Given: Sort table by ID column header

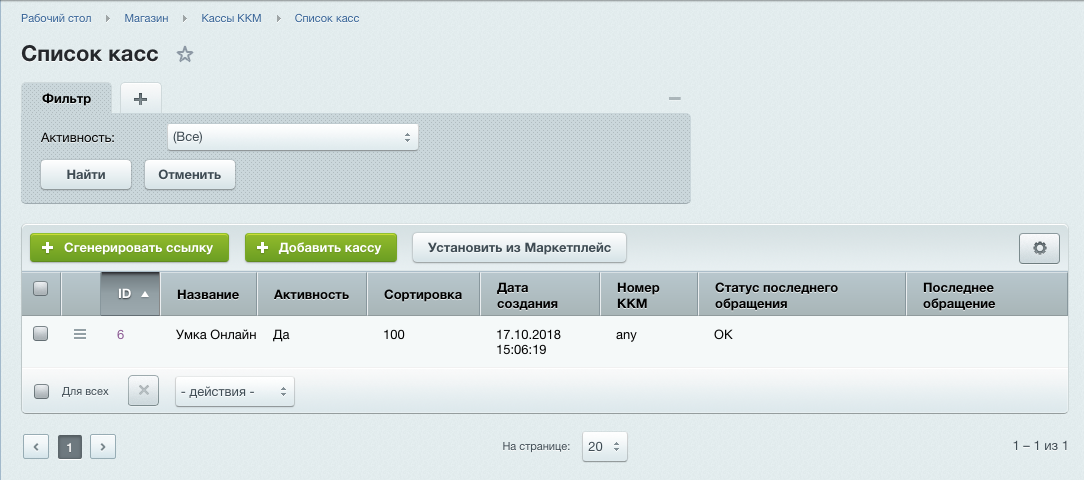Looking at the screenshot, I should coord(129,294).
